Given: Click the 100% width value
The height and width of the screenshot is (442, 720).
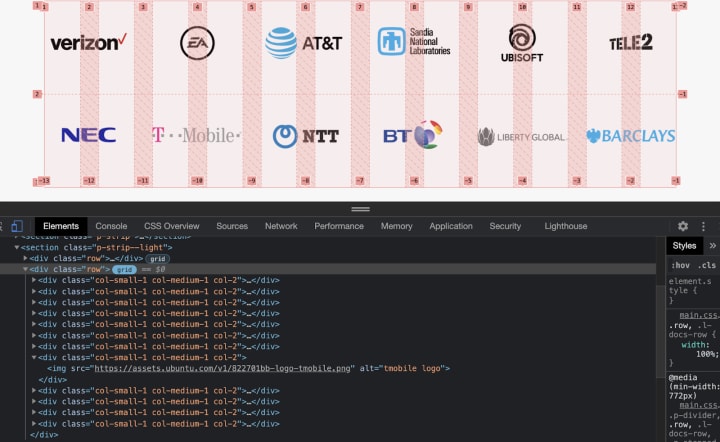Looking at the screenshot, I should (x=707, y=354).
